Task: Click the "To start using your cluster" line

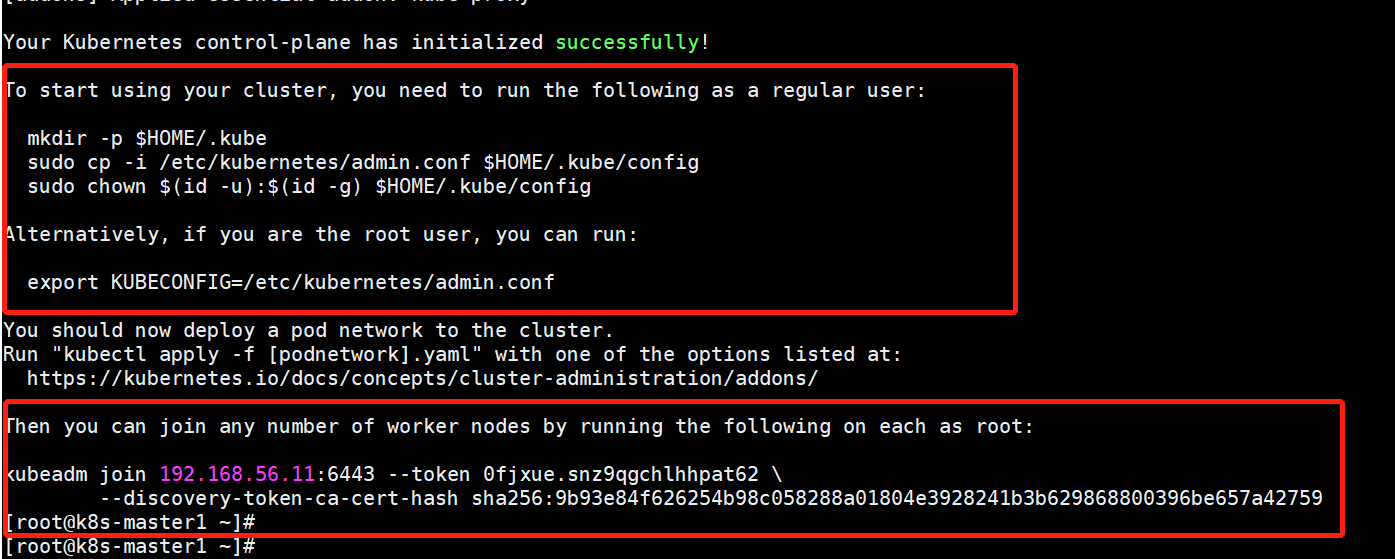Action: (x=465, y=90)
